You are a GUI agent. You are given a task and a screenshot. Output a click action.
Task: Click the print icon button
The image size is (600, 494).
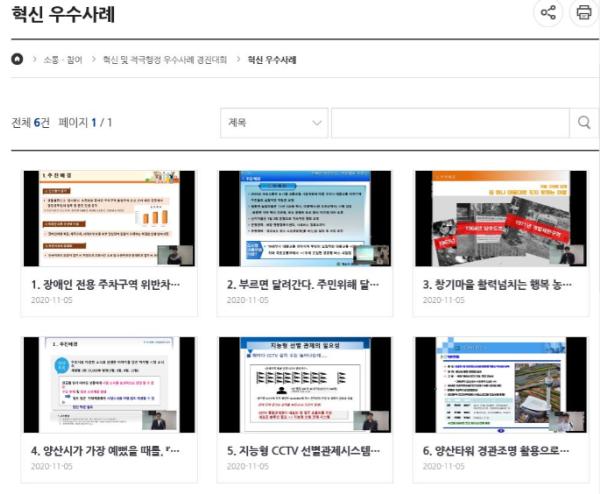coord(582,13)
